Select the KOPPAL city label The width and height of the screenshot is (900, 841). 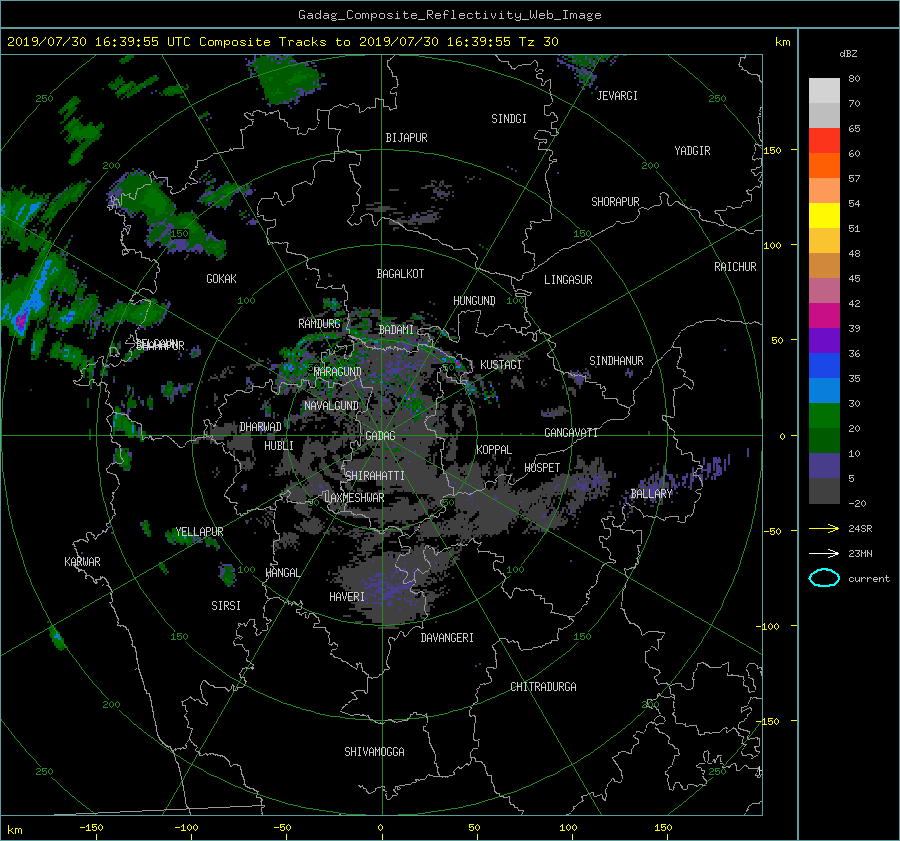tap(494, 450)
